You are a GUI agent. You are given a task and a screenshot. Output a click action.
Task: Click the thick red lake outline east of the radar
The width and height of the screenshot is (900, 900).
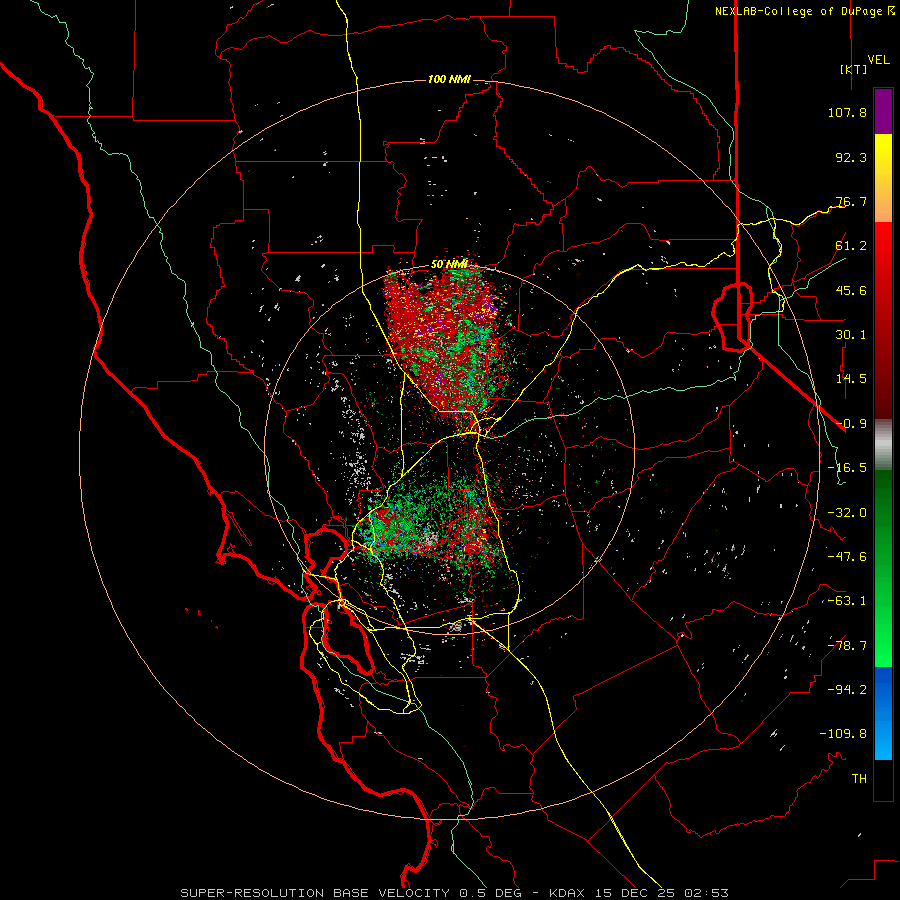point(732,317)
